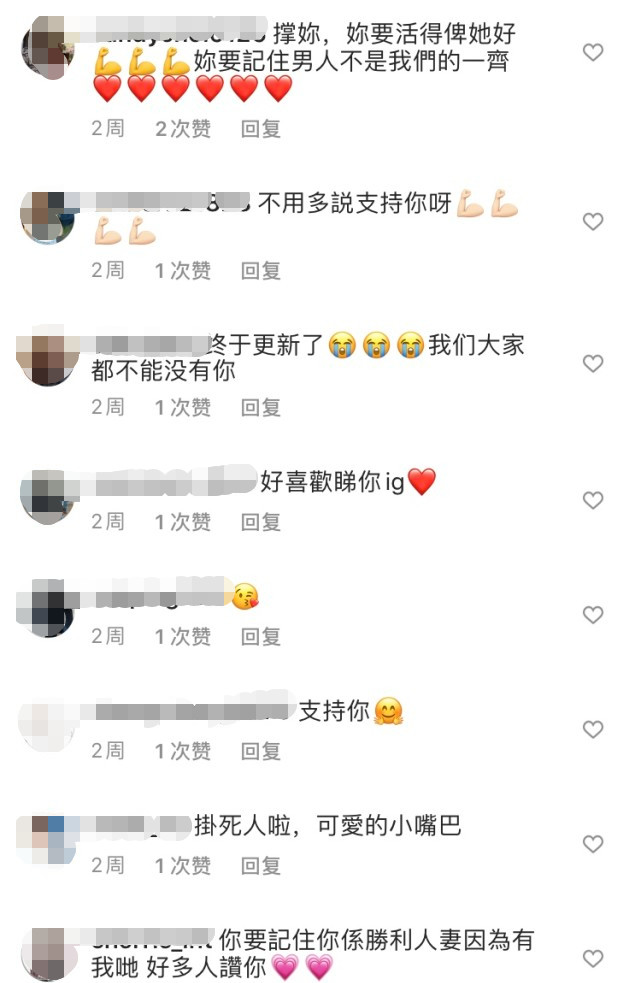This screenshot has height=983, width=640.
Task: Open avatar of 终于更新了 commenter
Action: pos(48,357)
